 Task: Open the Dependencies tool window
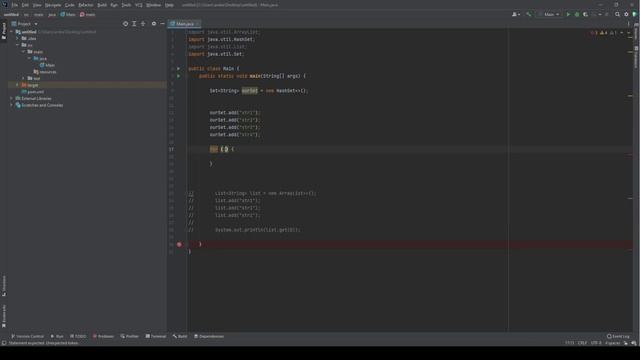tap(209, 336)
